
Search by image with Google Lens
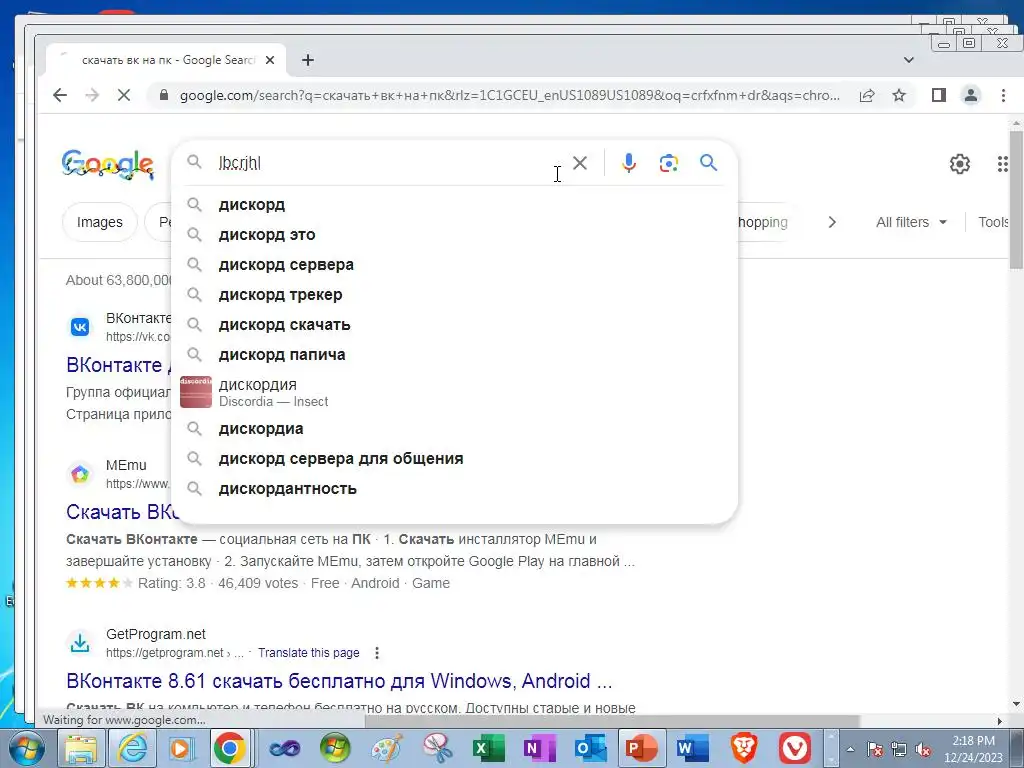668,163
